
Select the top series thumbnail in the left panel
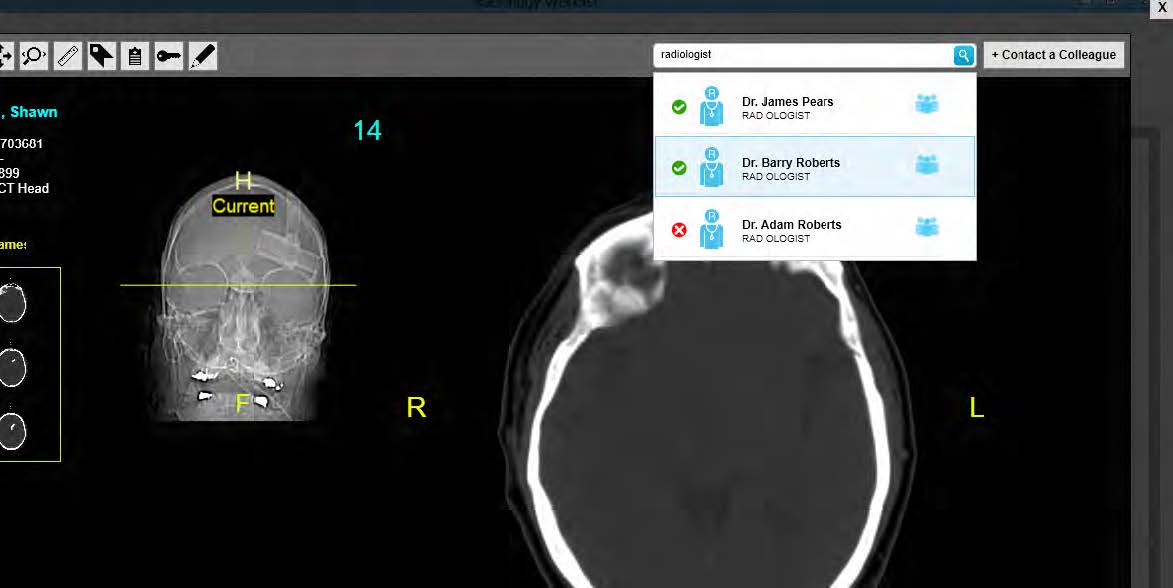point(12,304)
